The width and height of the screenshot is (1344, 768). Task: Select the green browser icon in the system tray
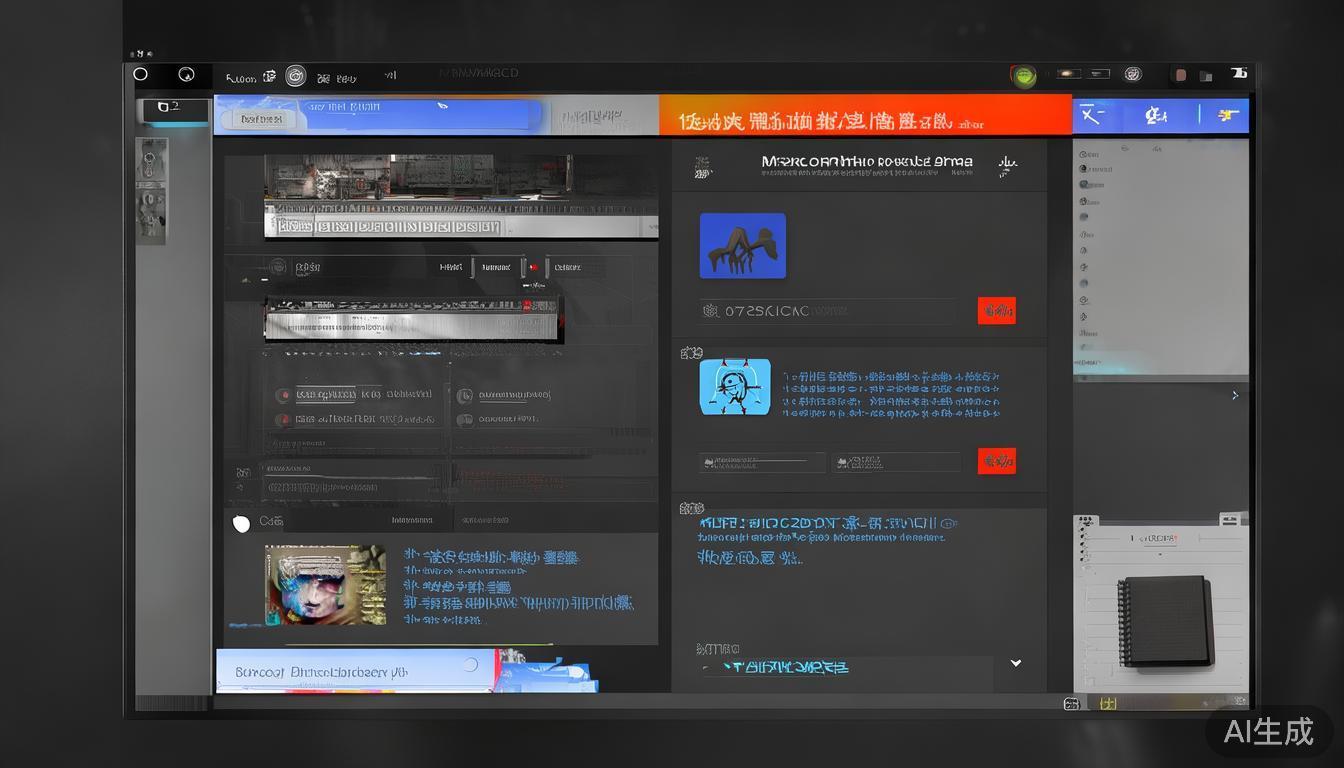(x=1022, y=75)
